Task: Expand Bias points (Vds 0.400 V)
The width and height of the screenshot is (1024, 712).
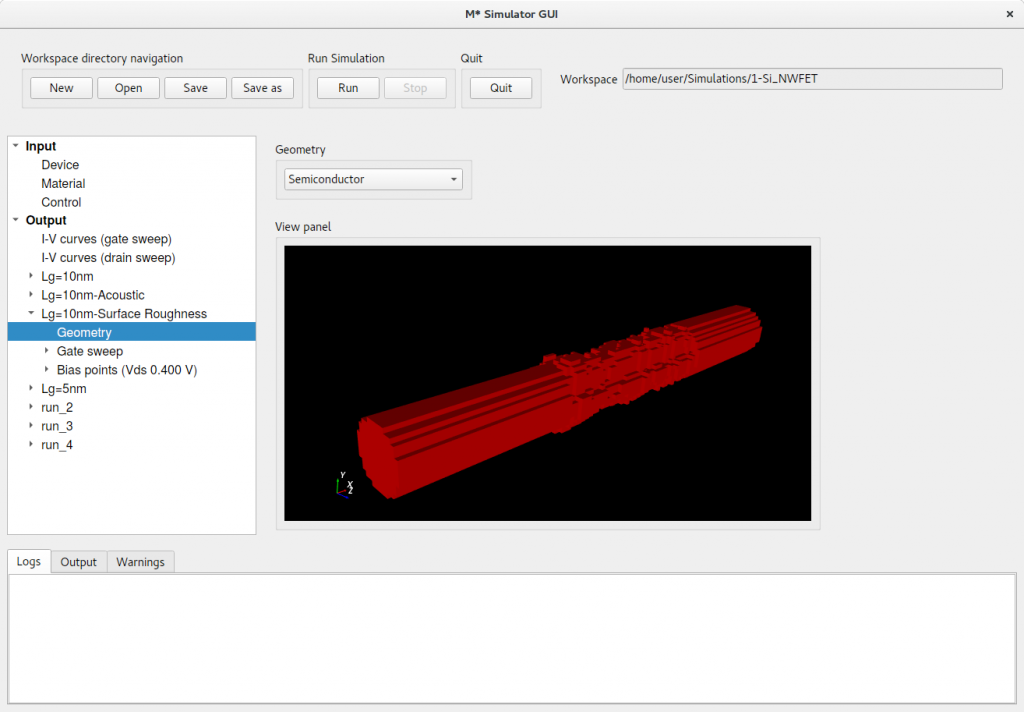Action: pos(46,370)
